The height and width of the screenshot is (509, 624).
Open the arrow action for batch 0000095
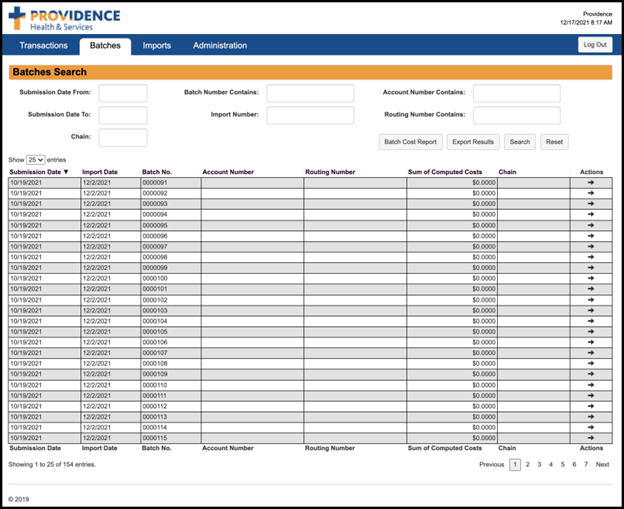[591, 225]
